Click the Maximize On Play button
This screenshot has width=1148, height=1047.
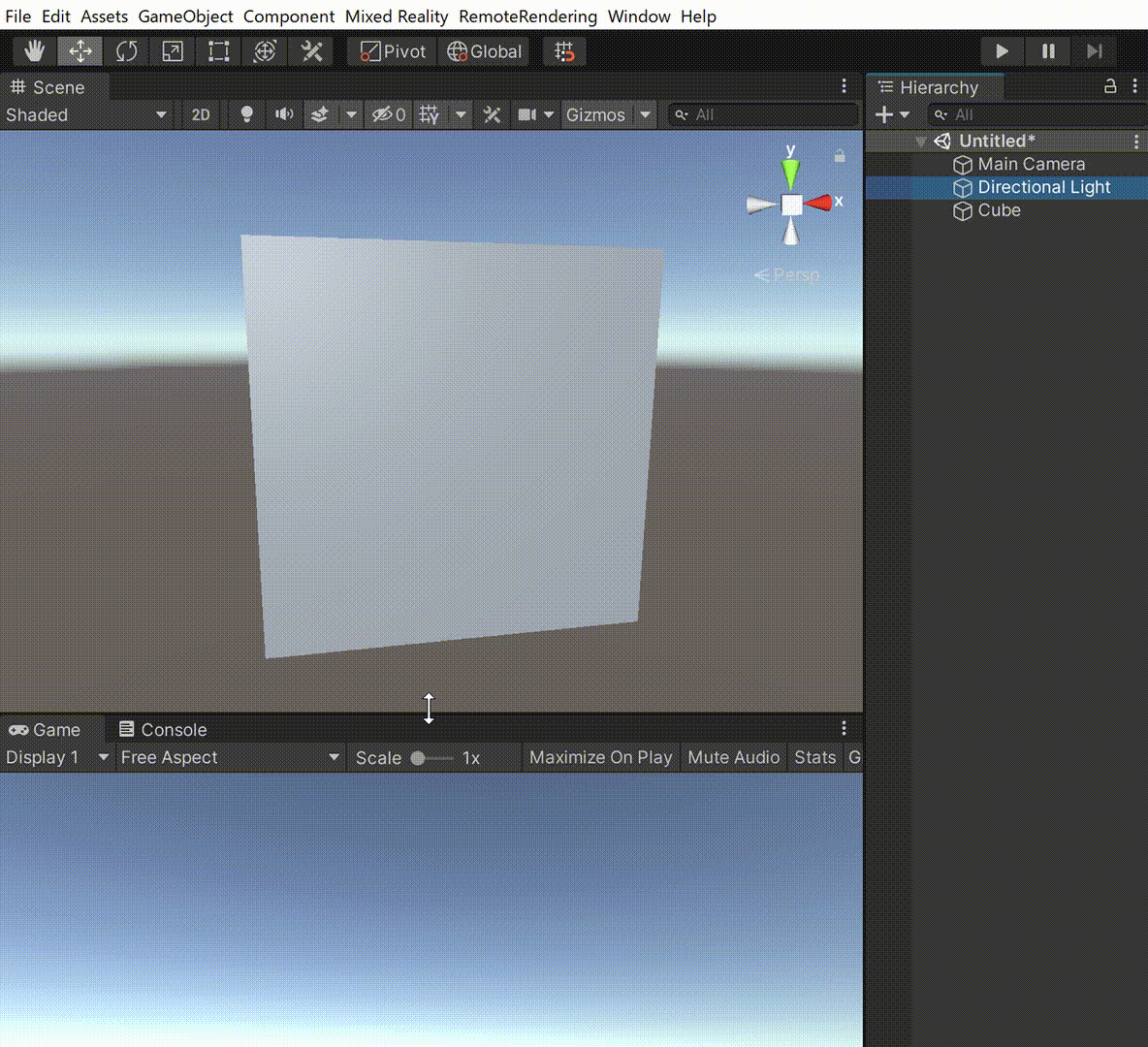pos(600,757)
